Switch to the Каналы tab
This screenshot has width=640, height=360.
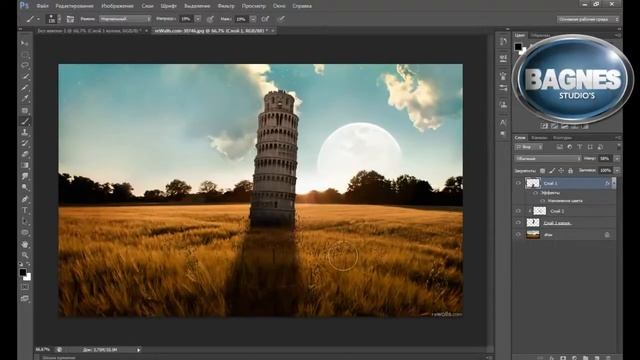(539, 138)
